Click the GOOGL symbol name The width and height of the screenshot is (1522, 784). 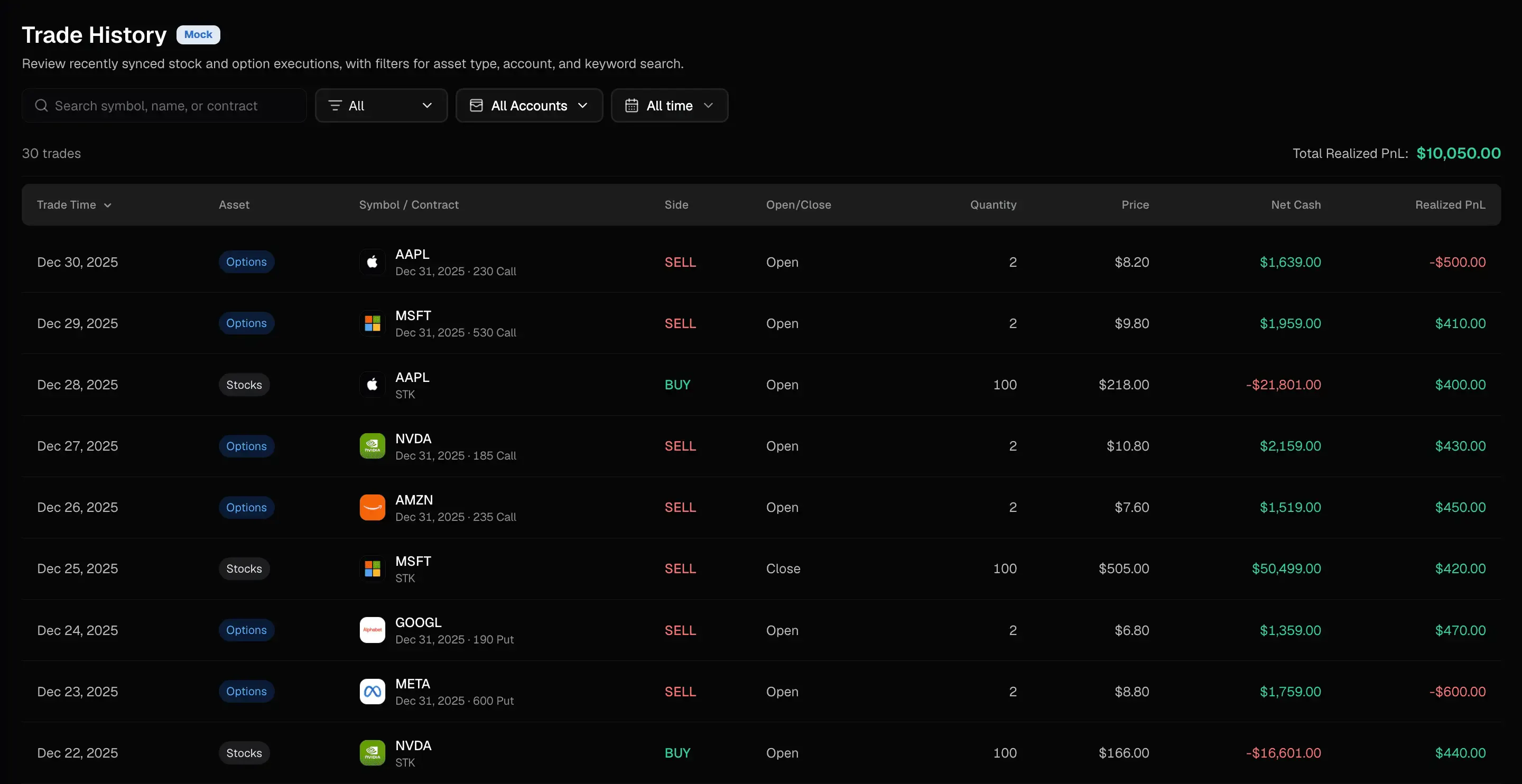tap(419, 622)
